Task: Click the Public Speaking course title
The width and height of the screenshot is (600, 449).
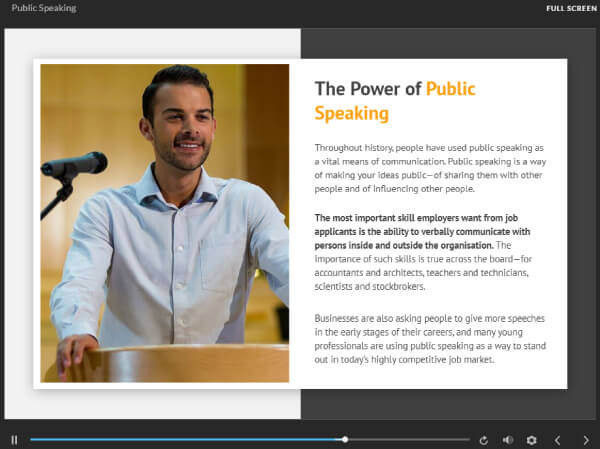Action: [44, 8]
